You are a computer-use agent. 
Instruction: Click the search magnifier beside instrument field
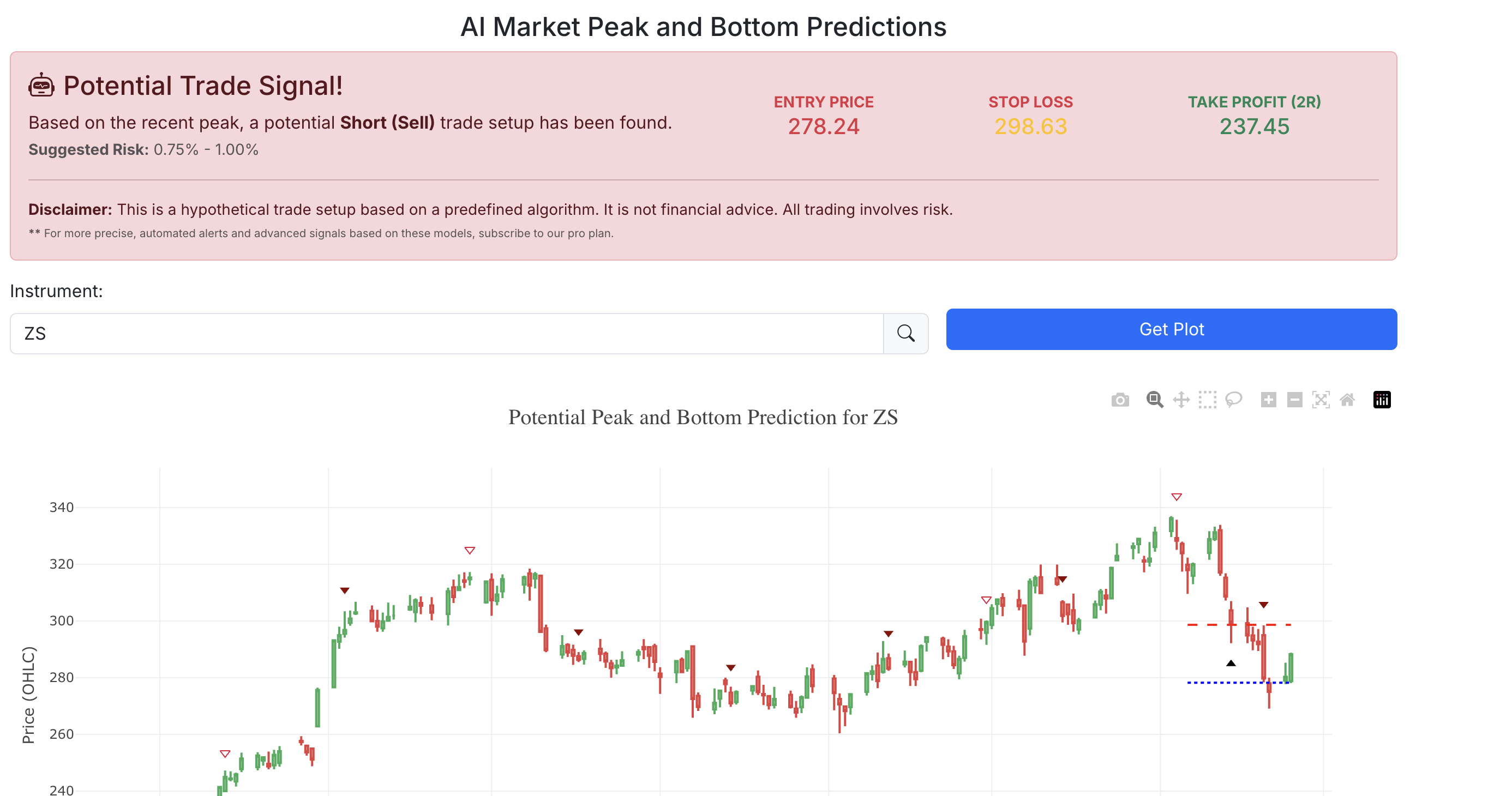(x=905, y=333)
